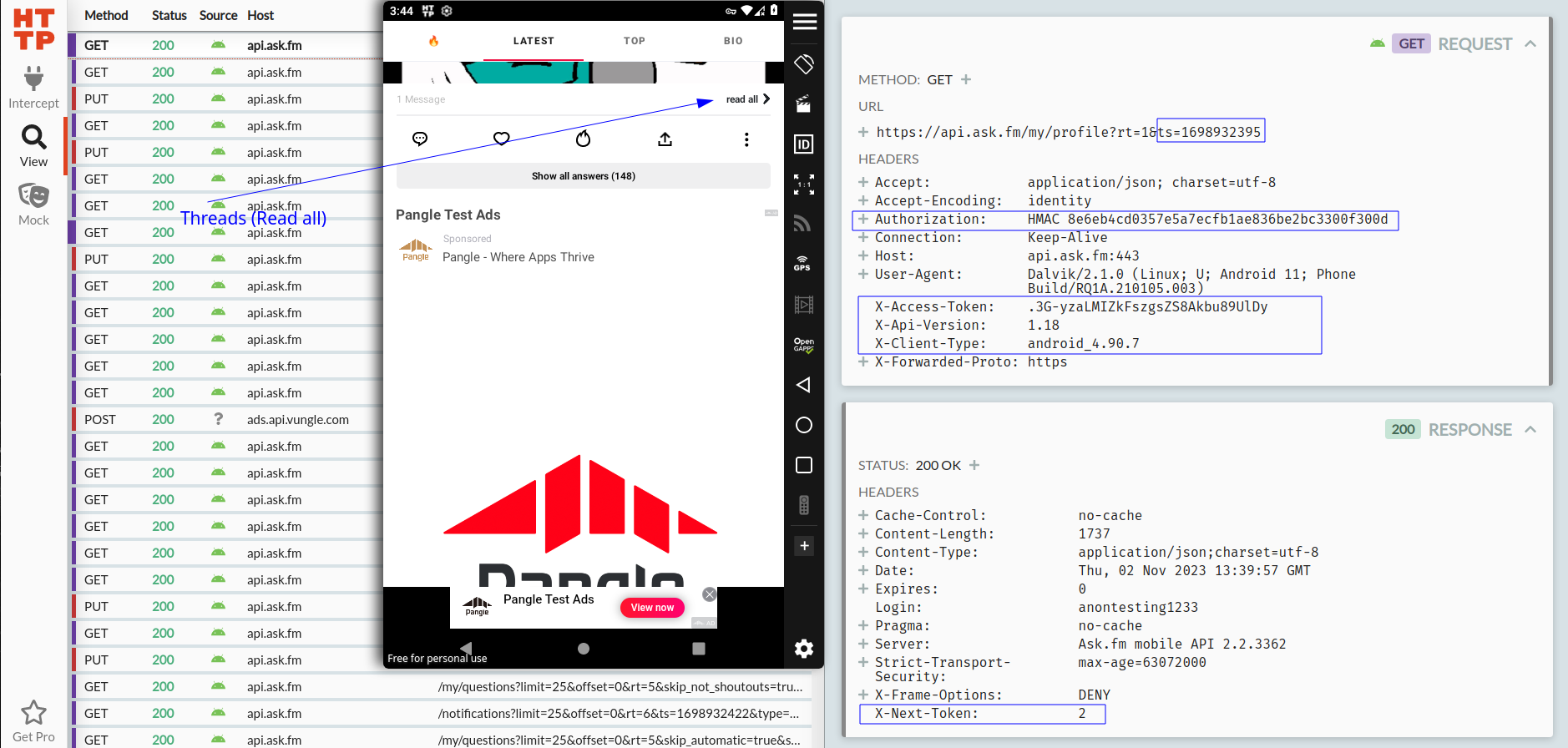Click the View now ad button
This screenshot has width=1568, height=748.
click(652, 608)
